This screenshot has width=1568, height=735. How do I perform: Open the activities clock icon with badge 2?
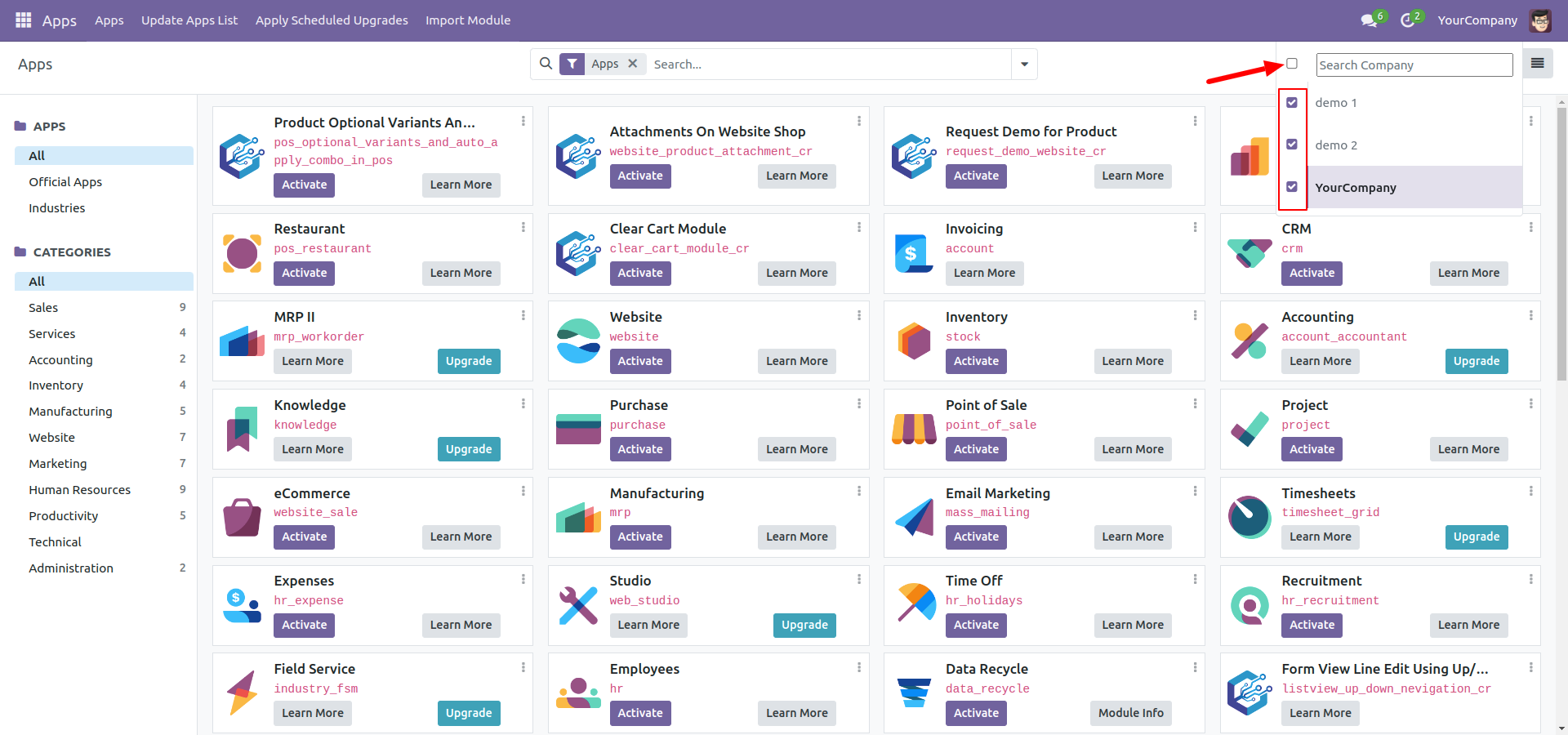coord(1409,20)
